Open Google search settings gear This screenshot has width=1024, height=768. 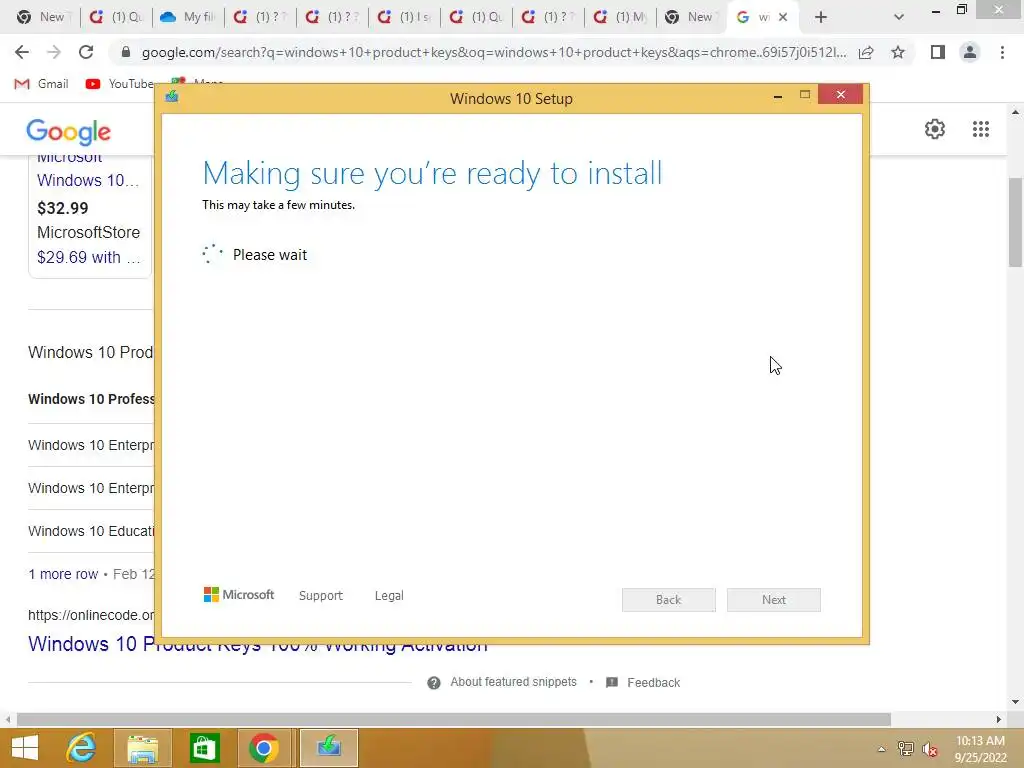click(935, 129)
